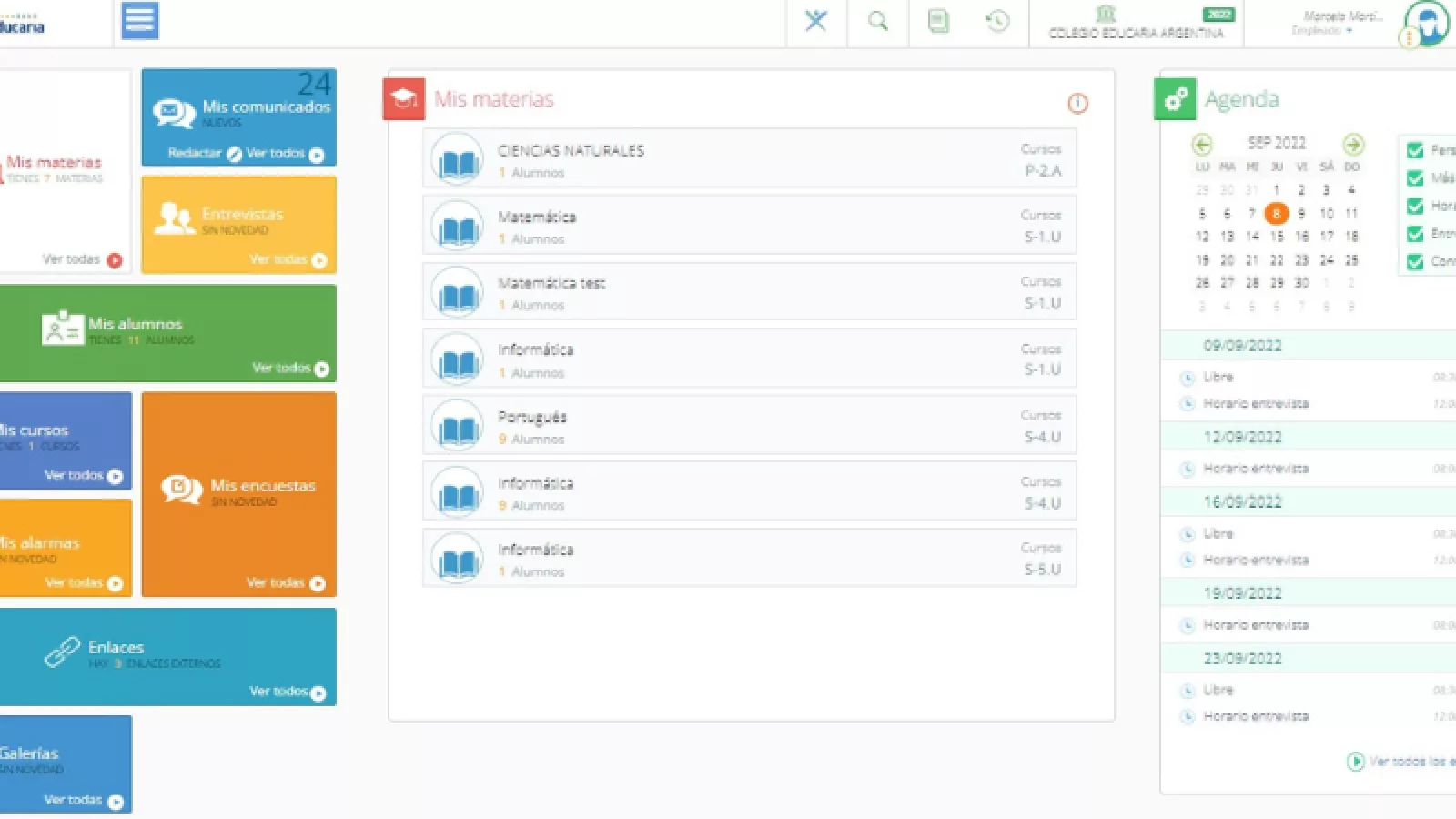Click the magnifying glass search icon

(877, 21)
